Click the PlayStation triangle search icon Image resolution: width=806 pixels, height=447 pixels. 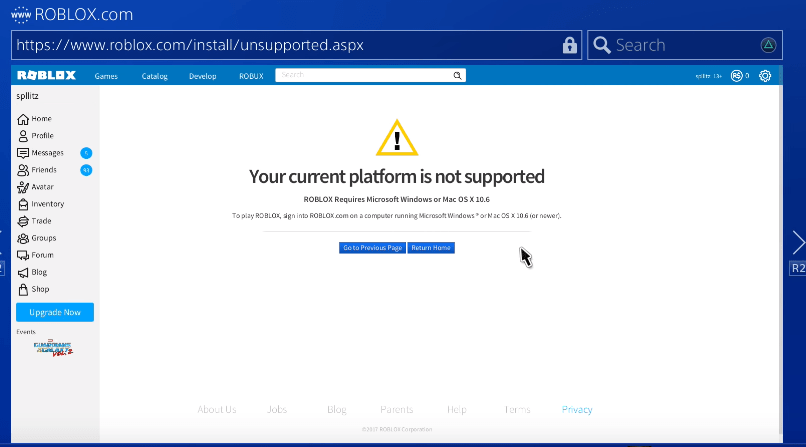tap(768, 45)
